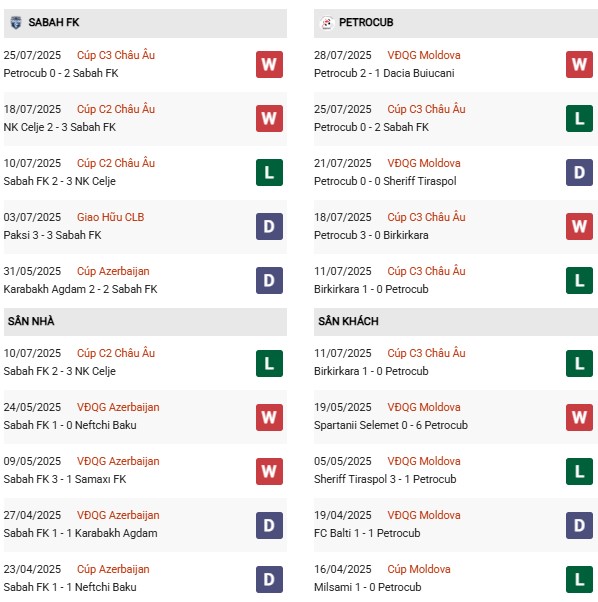
Task: Click the W badge for Petrocub 2-1 Dacia Buiucani
Action: 579,64
